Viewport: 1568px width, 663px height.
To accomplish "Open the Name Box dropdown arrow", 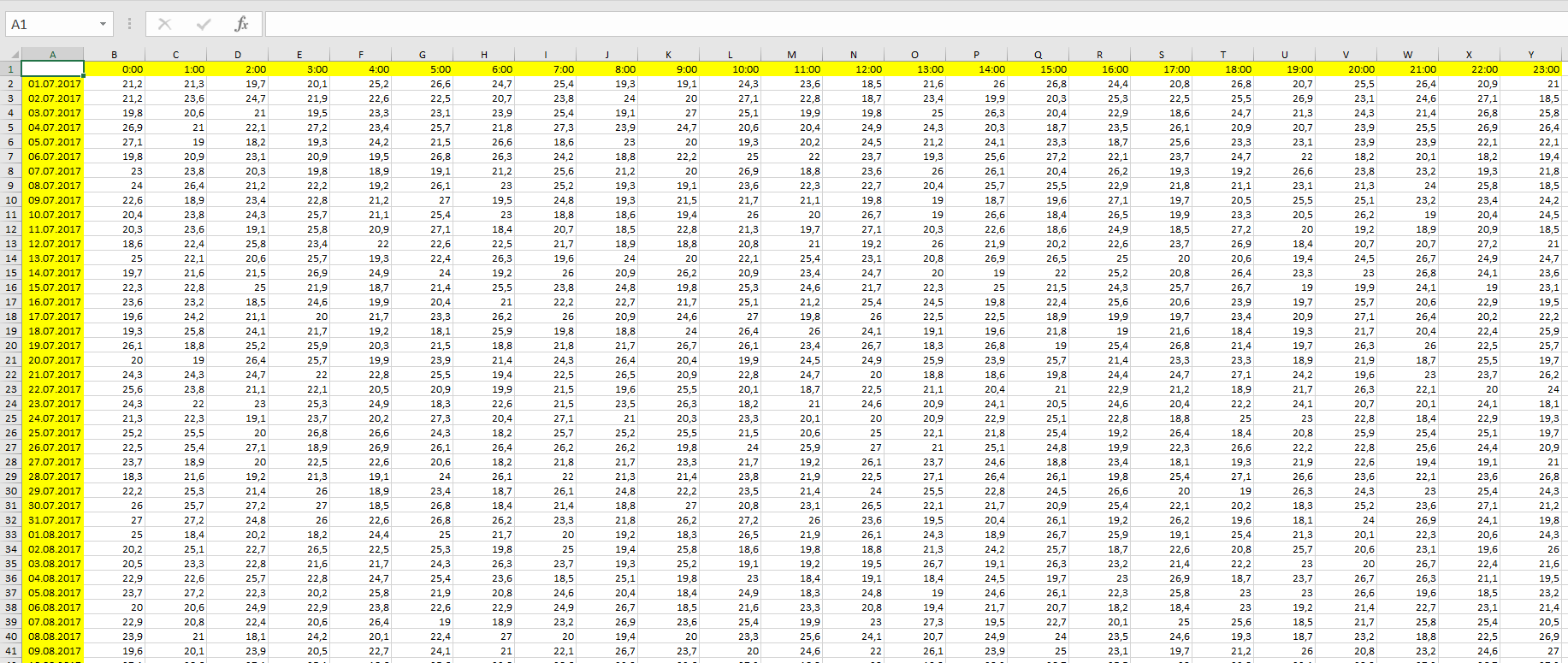I will click(103, 24).
